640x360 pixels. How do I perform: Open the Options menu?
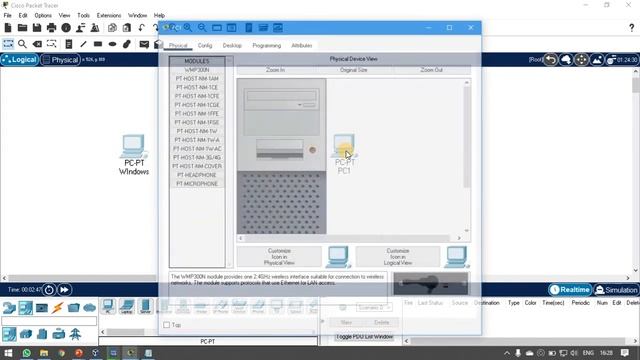(43, 15)
